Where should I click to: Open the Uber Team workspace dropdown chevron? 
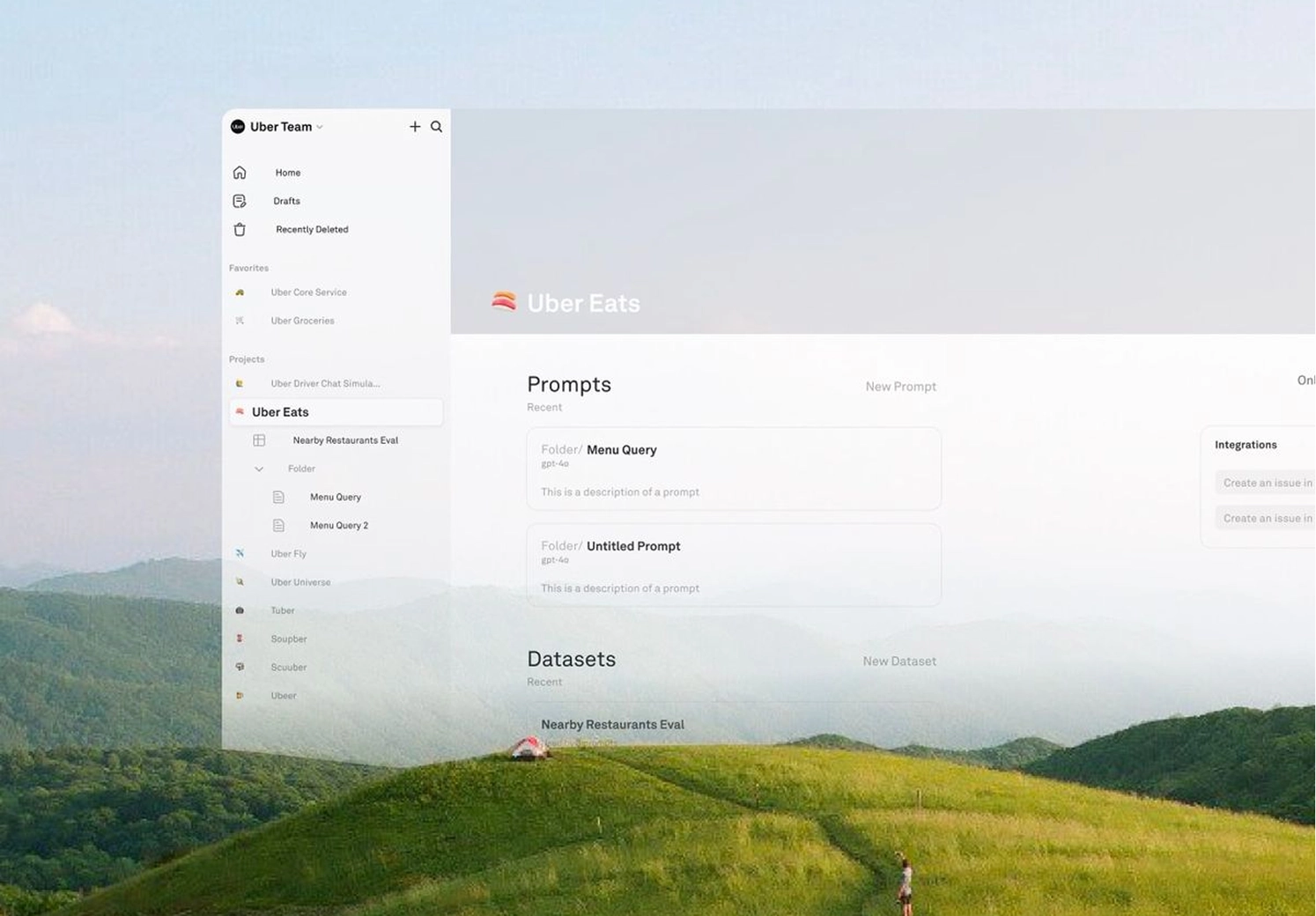point(320,127)
